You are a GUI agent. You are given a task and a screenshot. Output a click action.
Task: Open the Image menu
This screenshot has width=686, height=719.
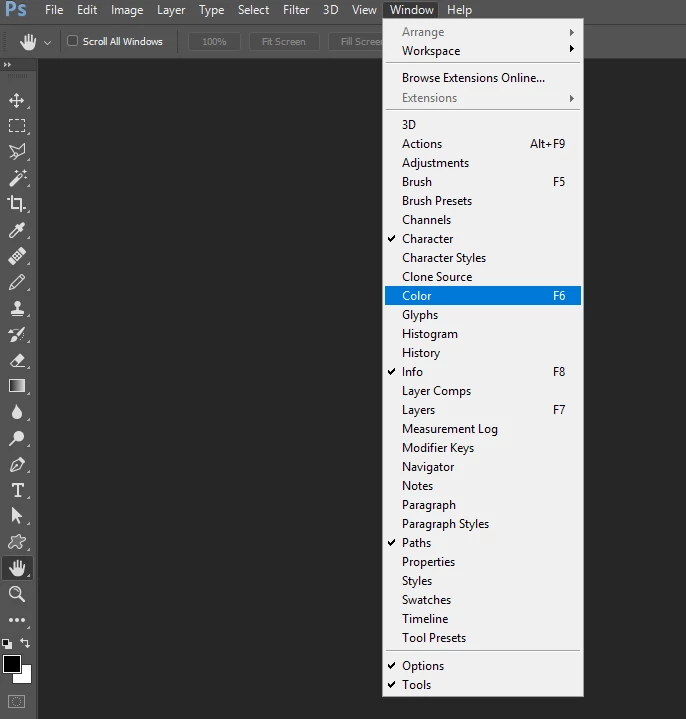click(x=127, y=10)
